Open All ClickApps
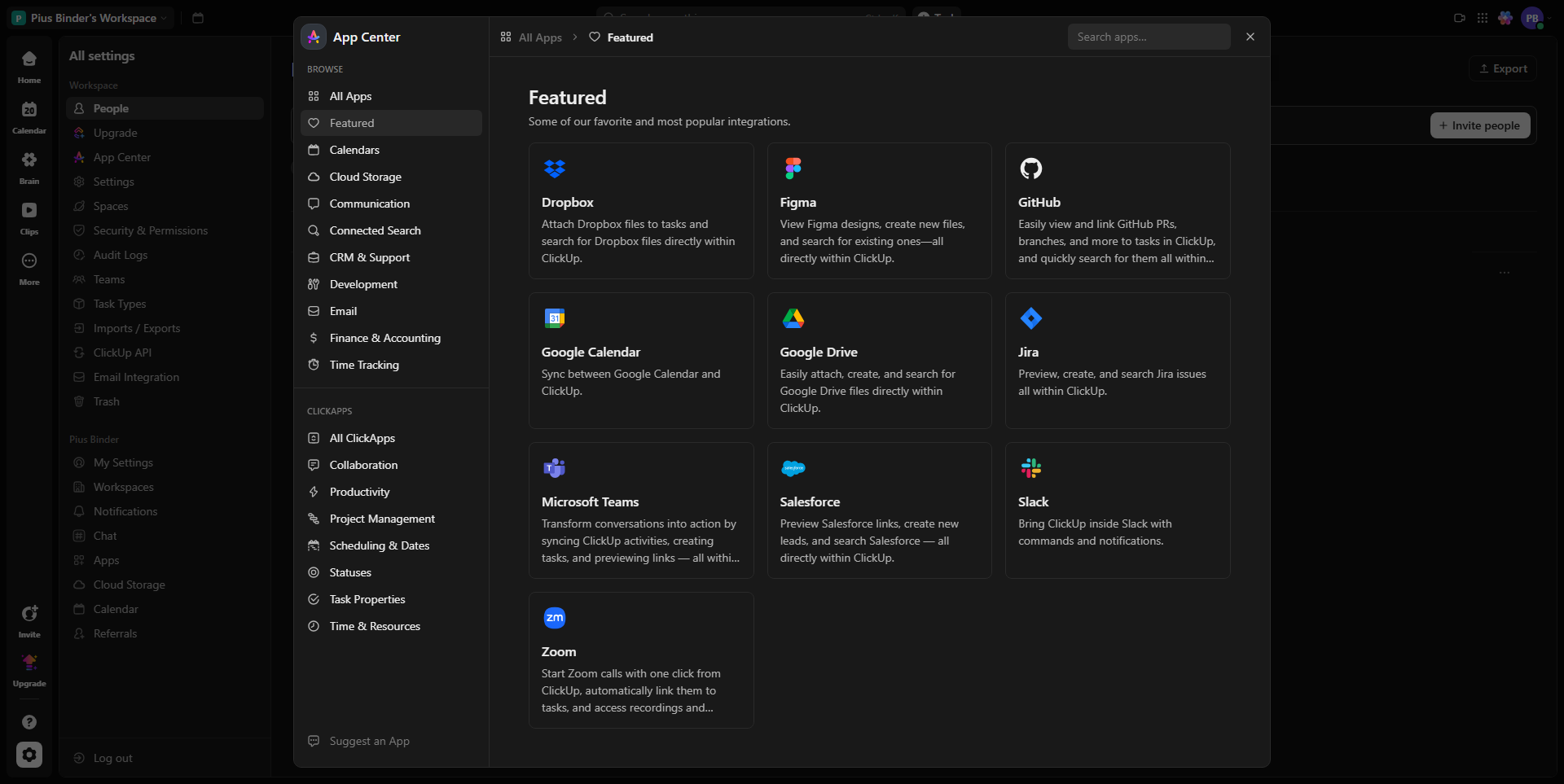Viewport: 1564px width, 784px height. point(391,438)
